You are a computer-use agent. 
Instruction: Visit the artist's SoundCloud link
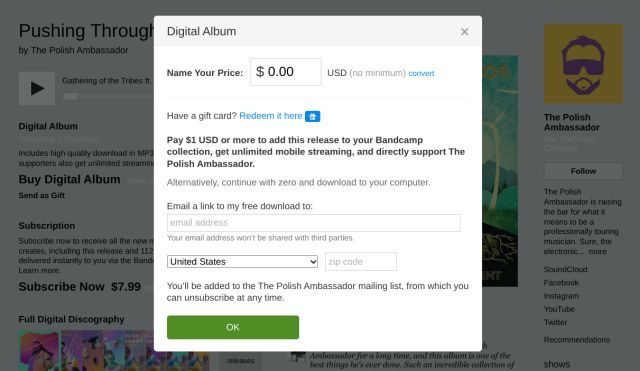(x=565, y=269)
